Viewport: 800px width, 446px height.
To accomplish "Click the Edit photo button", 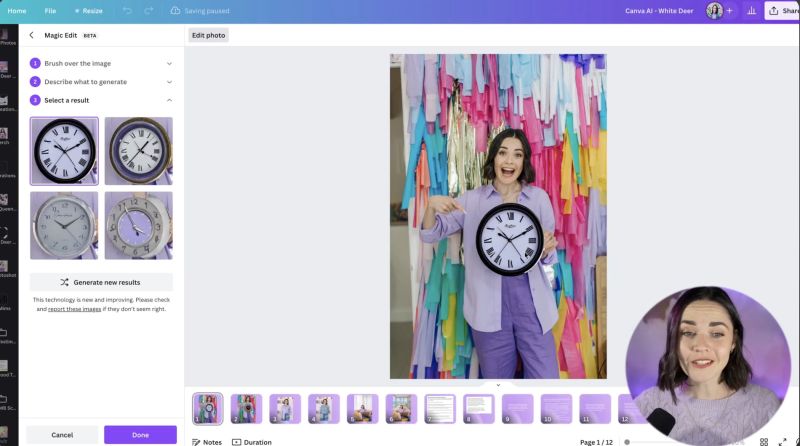I will coord(208,35).
